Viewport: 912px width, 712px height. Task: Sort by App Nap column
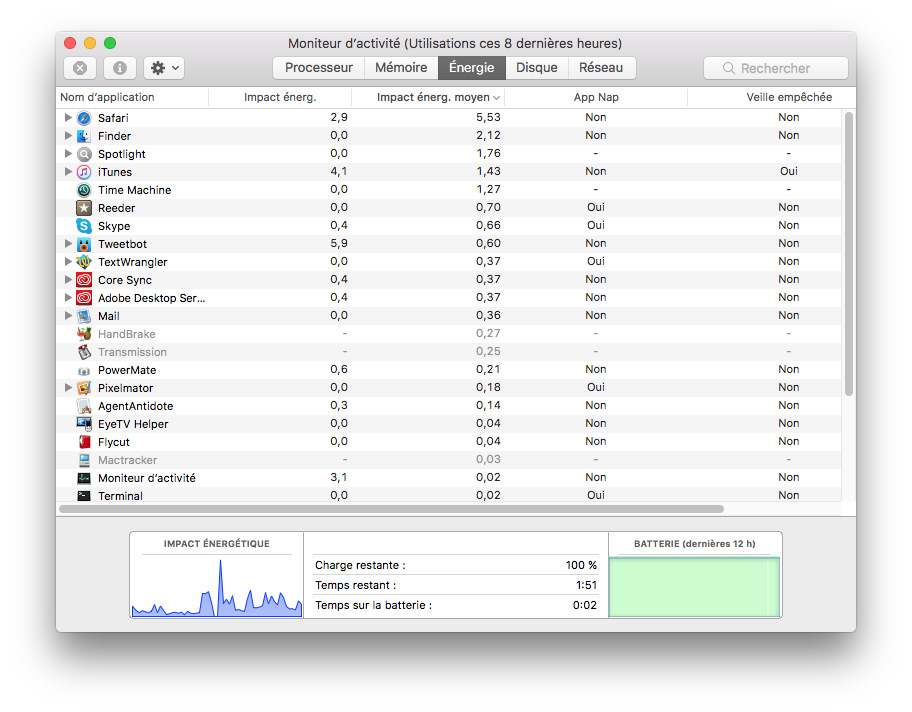(x=596, y=97)
